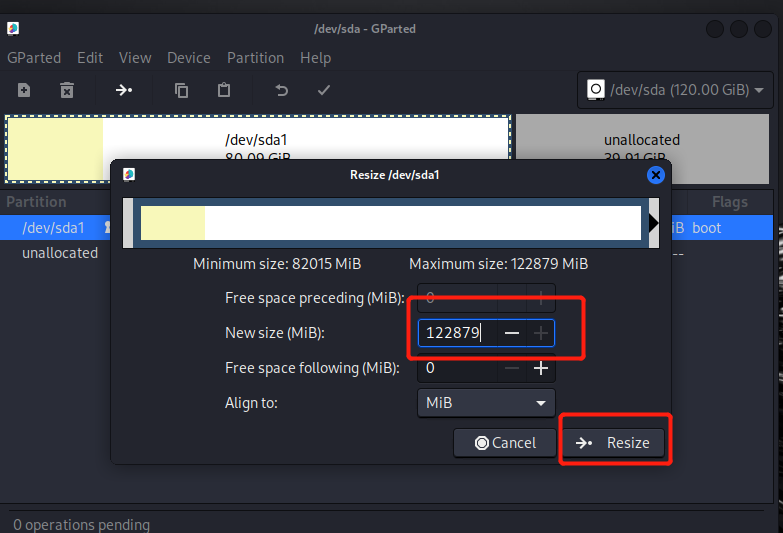Open the View menu
This screenshot has width=783, height=533.
click(x=135, y=58)
